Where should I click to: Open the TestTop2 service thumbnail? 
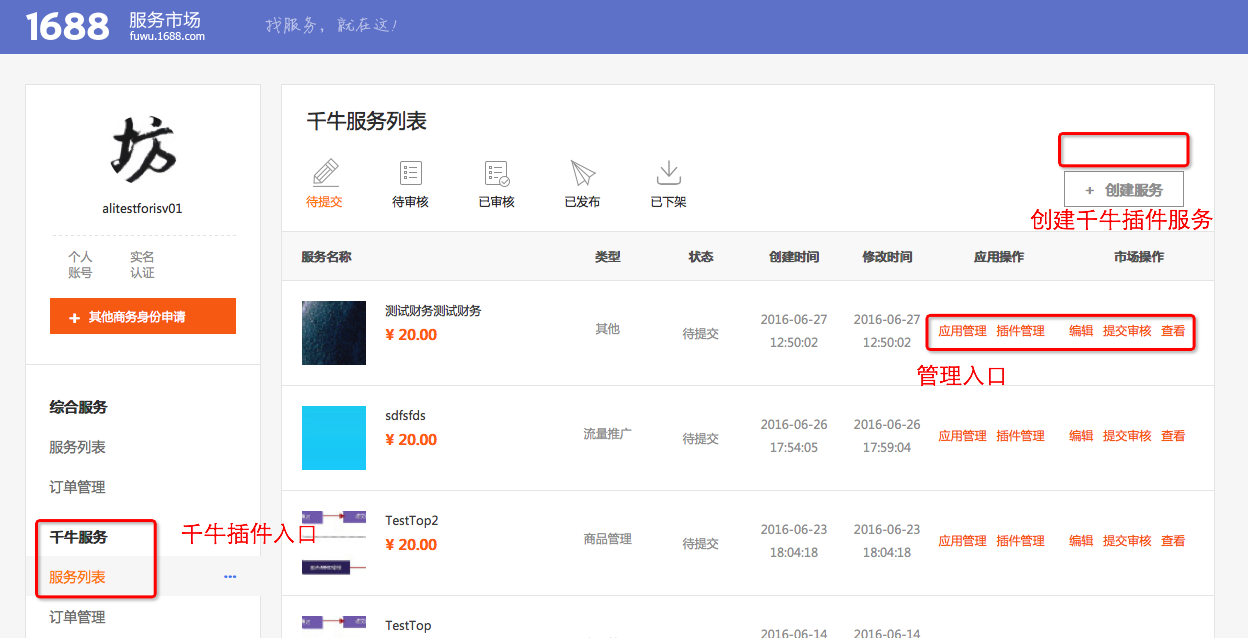[x=334, y=543]
